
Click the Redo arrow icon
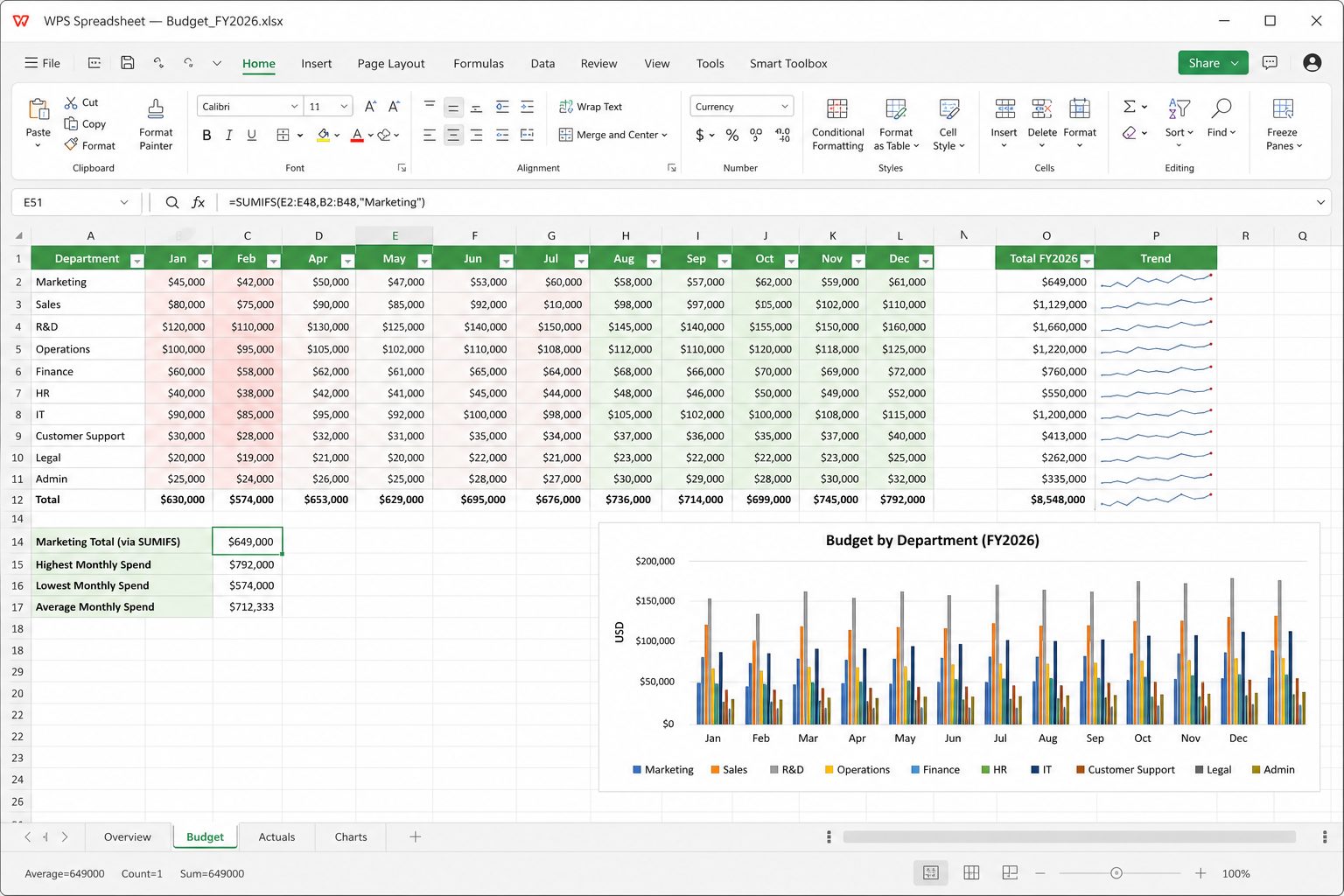coord(188,62)
